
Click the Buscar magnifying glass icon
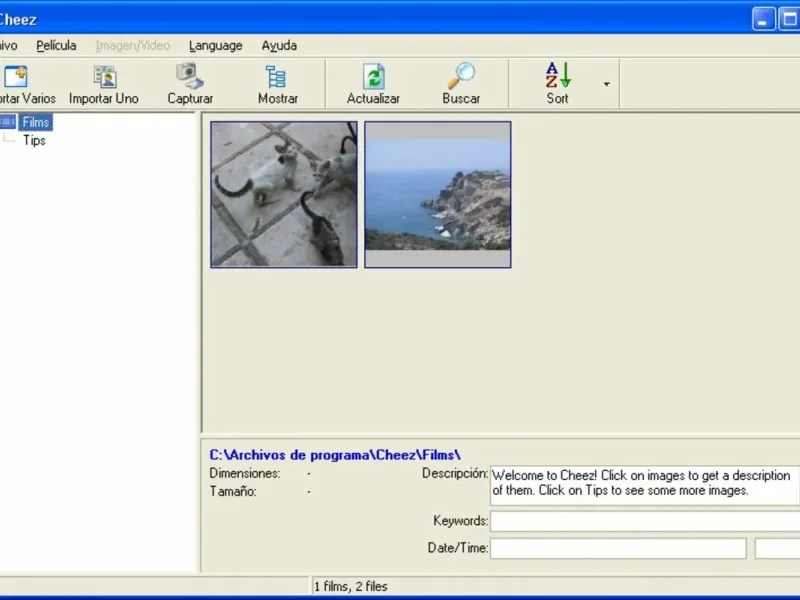(461, 76)
